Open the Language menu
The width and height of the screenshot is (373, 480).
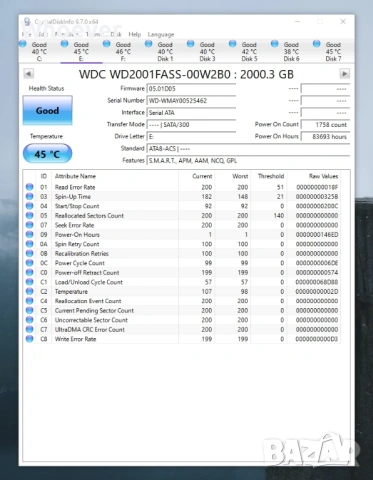pyautogui.click(x=161, y=34)
